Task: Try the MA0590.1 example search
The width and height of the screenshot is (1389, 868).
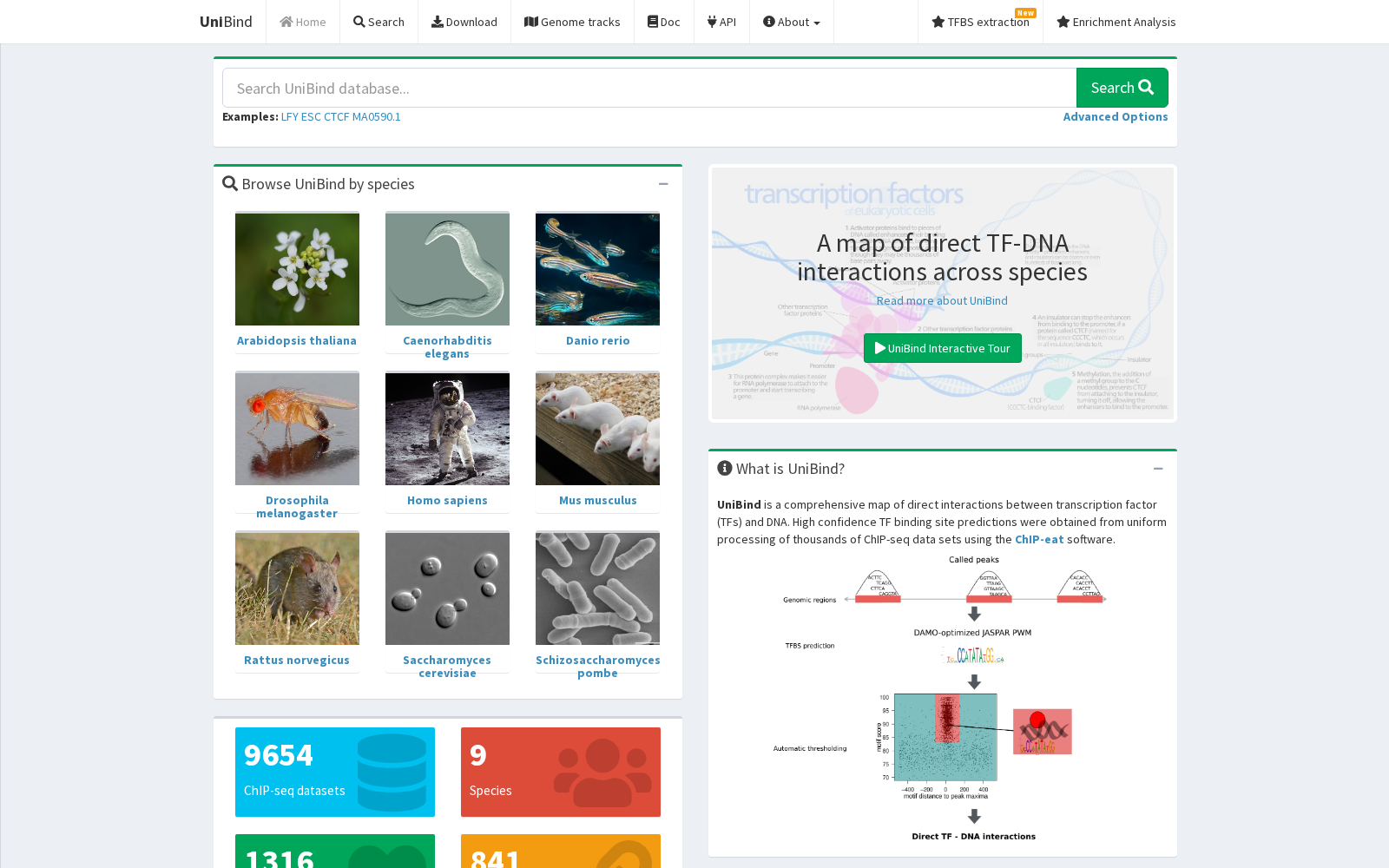Action: click(377, 116)
